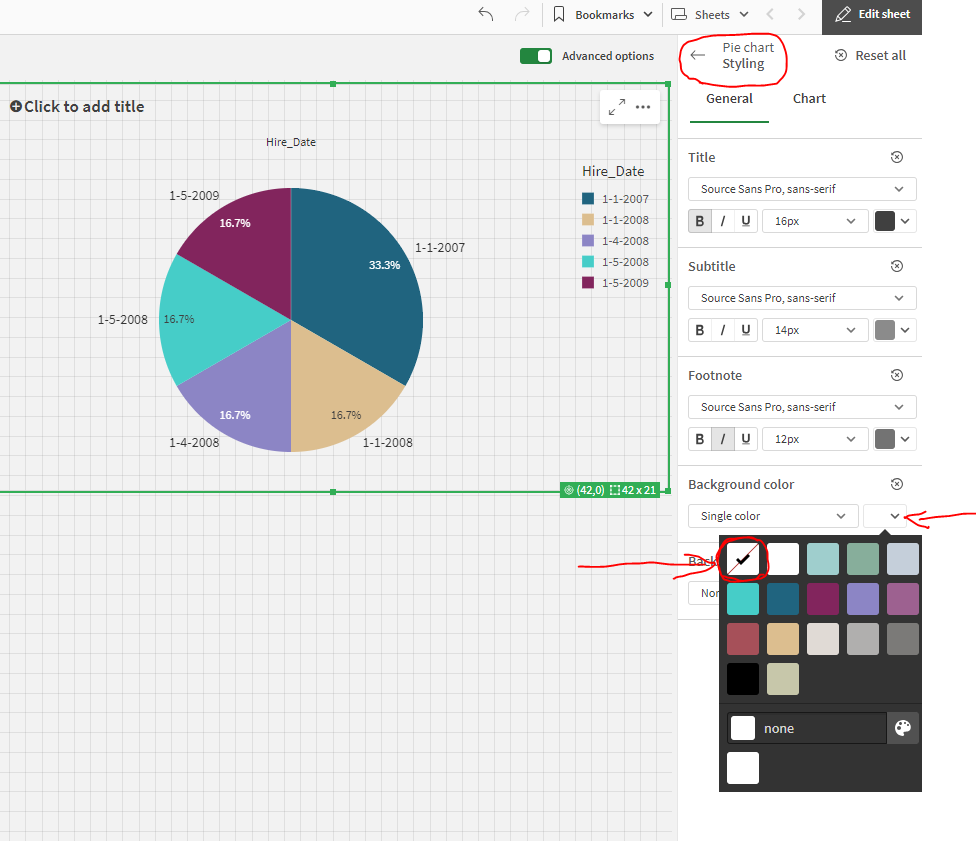Viewport: 976px width, 841px height.
Task: Enable bold formatting for the Subtitle
Action: click(699, 330)
